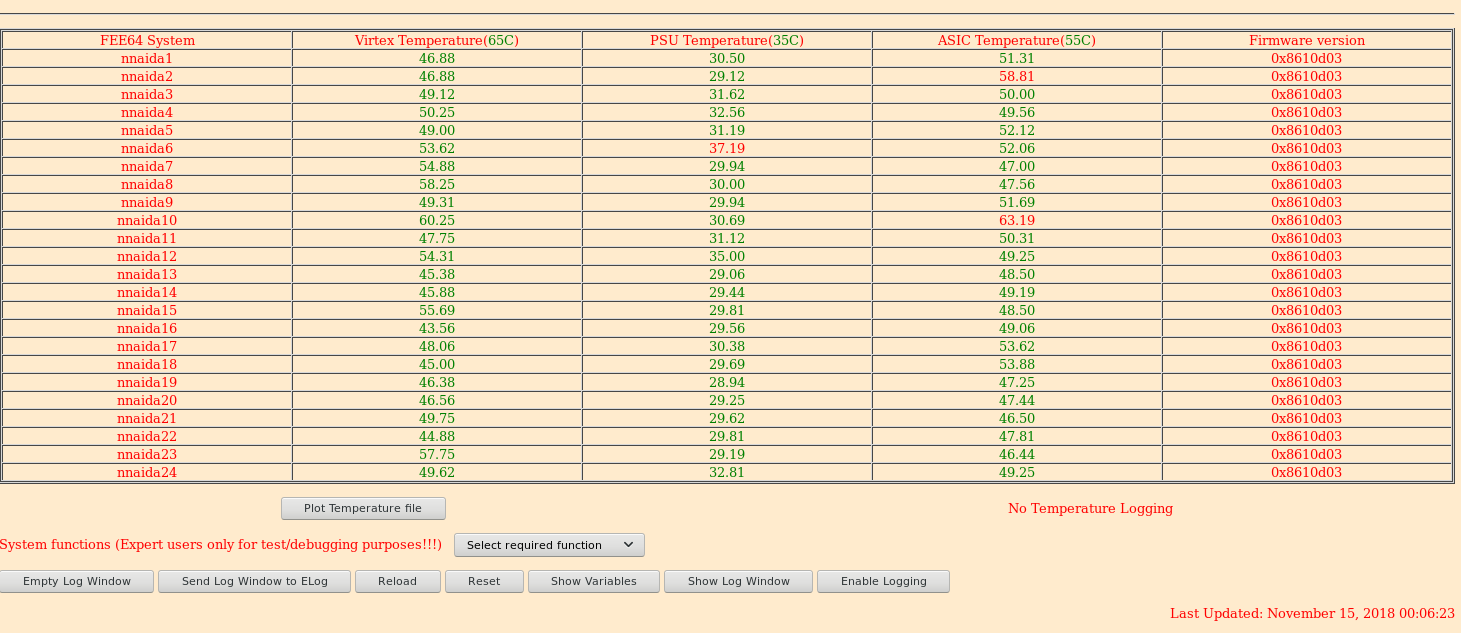Screen dimensions: 1461x633
Task: Click the nnaida16 row label
Action: 147,329
